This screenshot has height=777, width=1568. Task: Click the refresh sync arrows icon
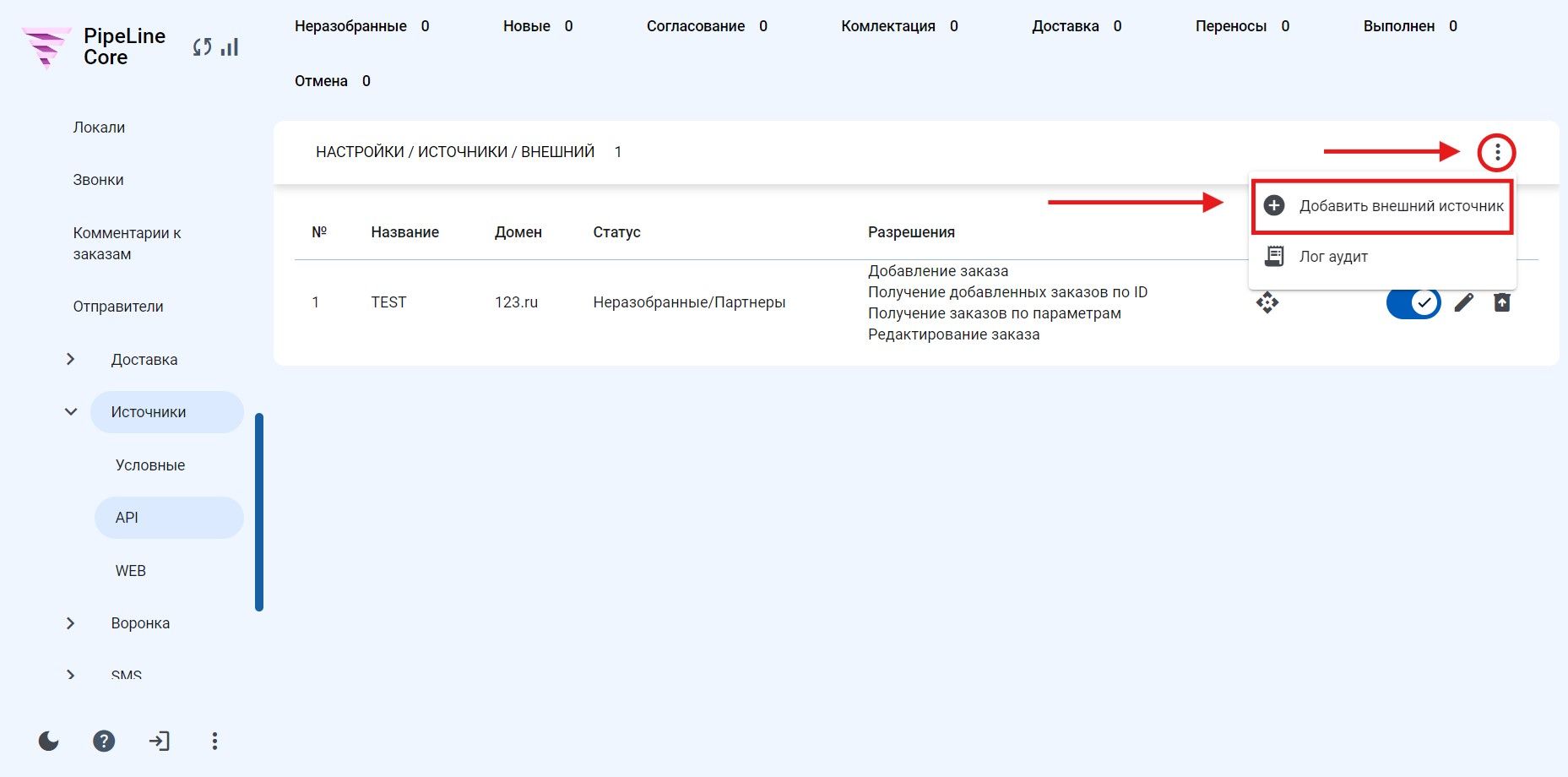tap(202, 47)
